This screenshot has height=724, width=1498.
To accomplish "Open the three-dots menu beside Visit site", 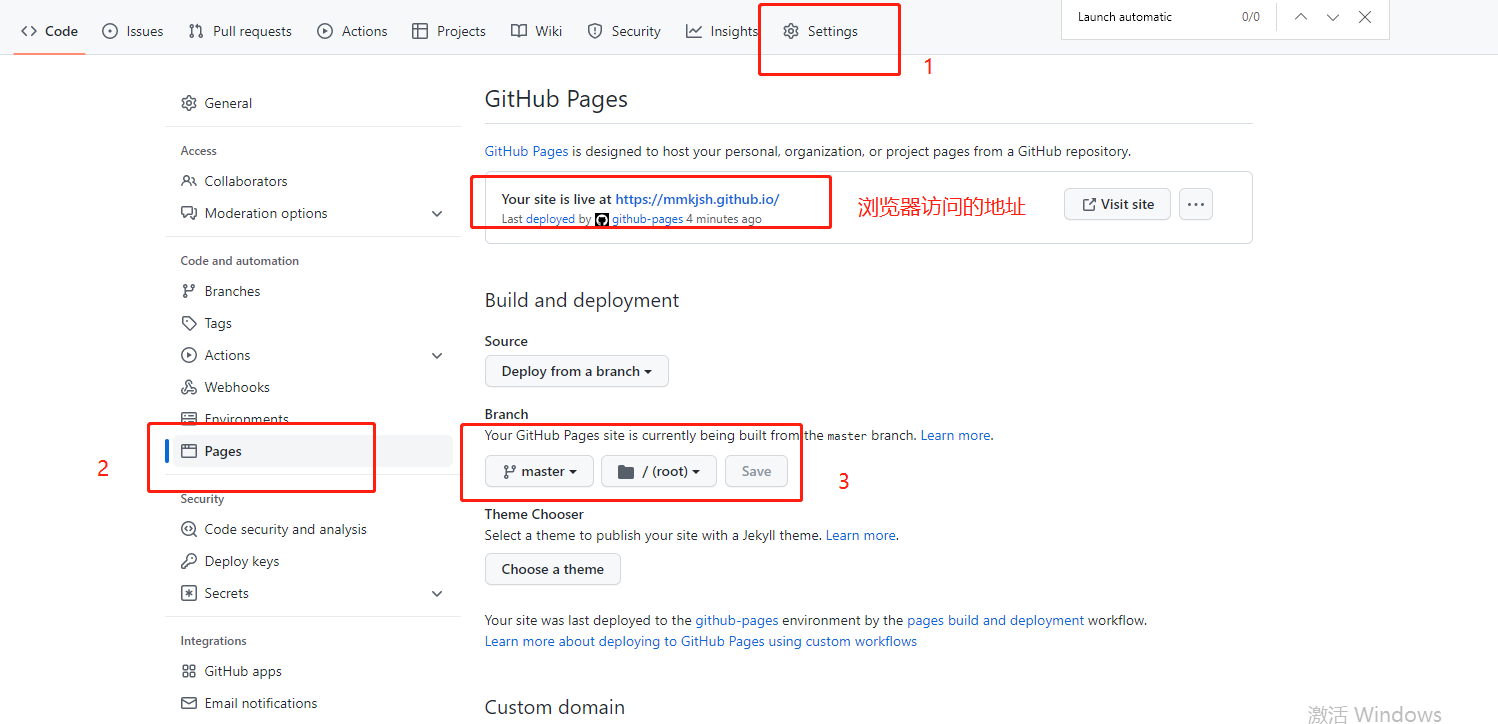I will click(1196, 204).
